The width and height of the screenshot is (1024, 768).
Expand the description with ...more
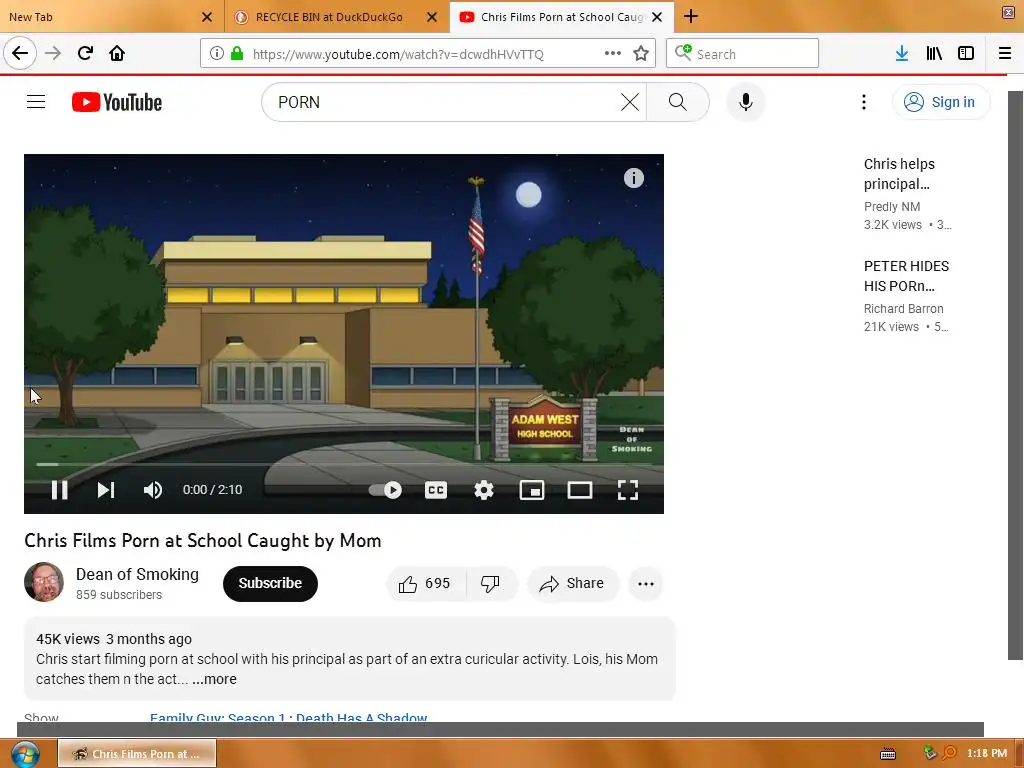point(214,679)
